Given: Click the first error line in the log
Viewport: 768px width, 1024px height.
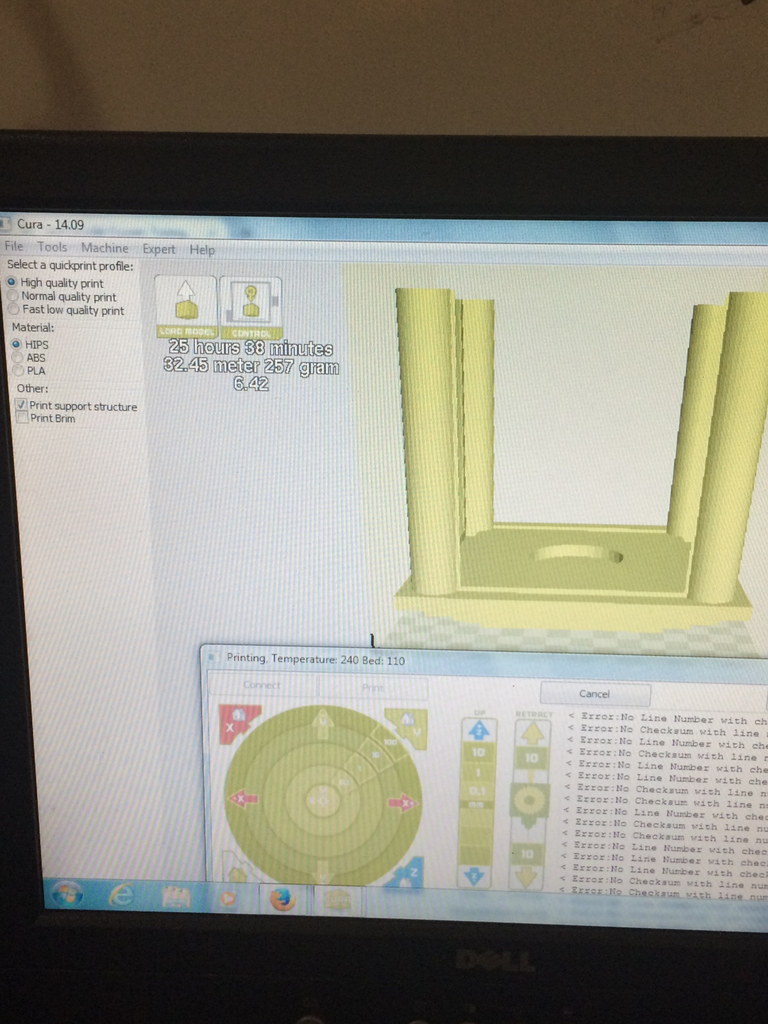Looking at the screenshot, I should pos(667,718).
